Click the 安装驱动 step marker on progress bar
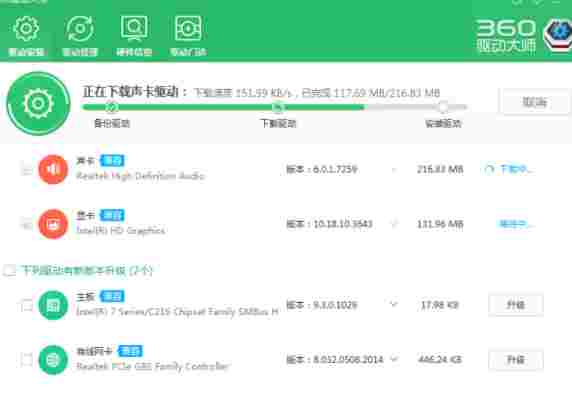 (x=443, y=107)
